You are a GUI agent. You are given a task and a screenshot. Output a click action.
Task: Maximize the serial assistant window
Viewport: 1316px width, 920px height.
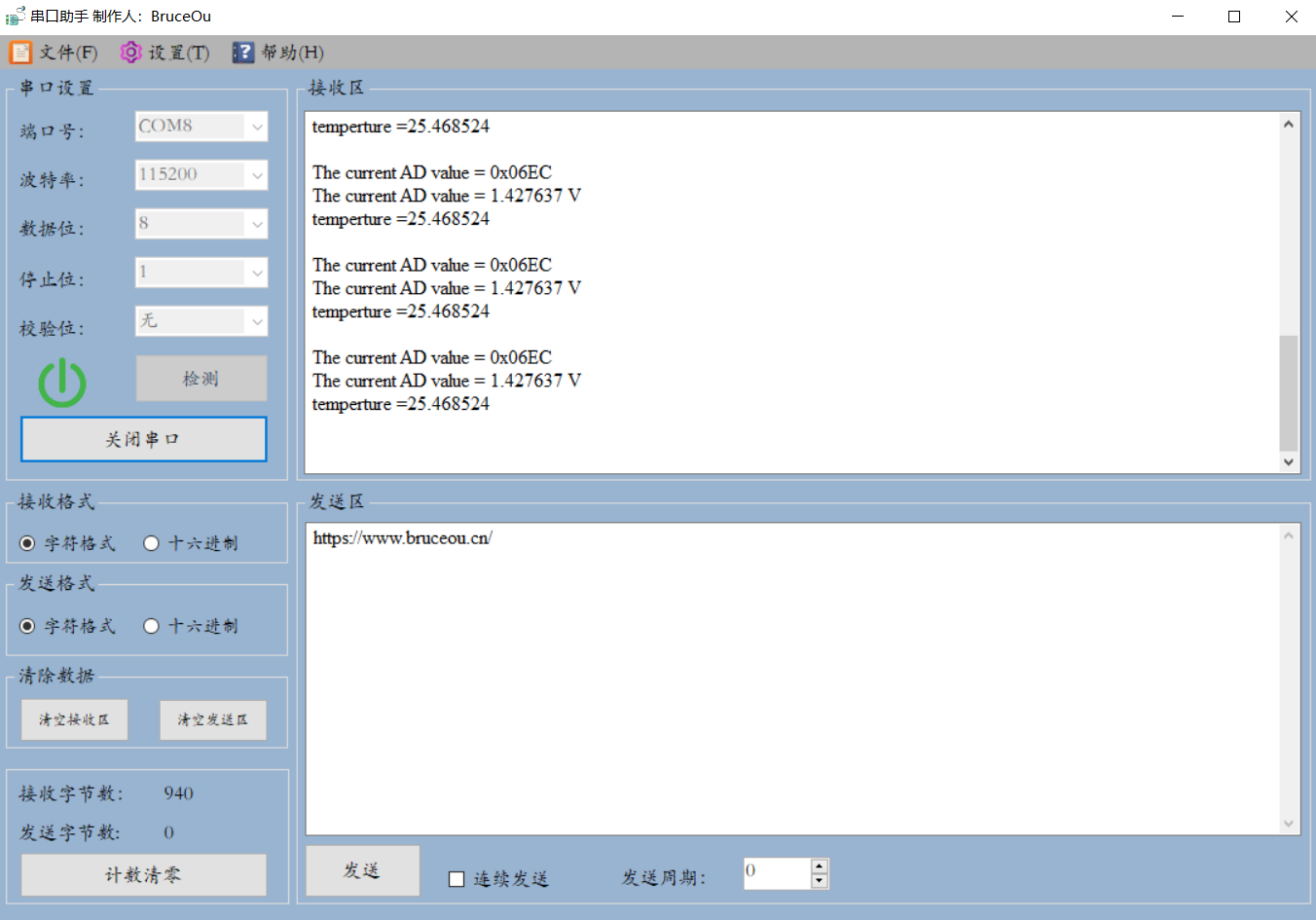tap(1234, 17)
